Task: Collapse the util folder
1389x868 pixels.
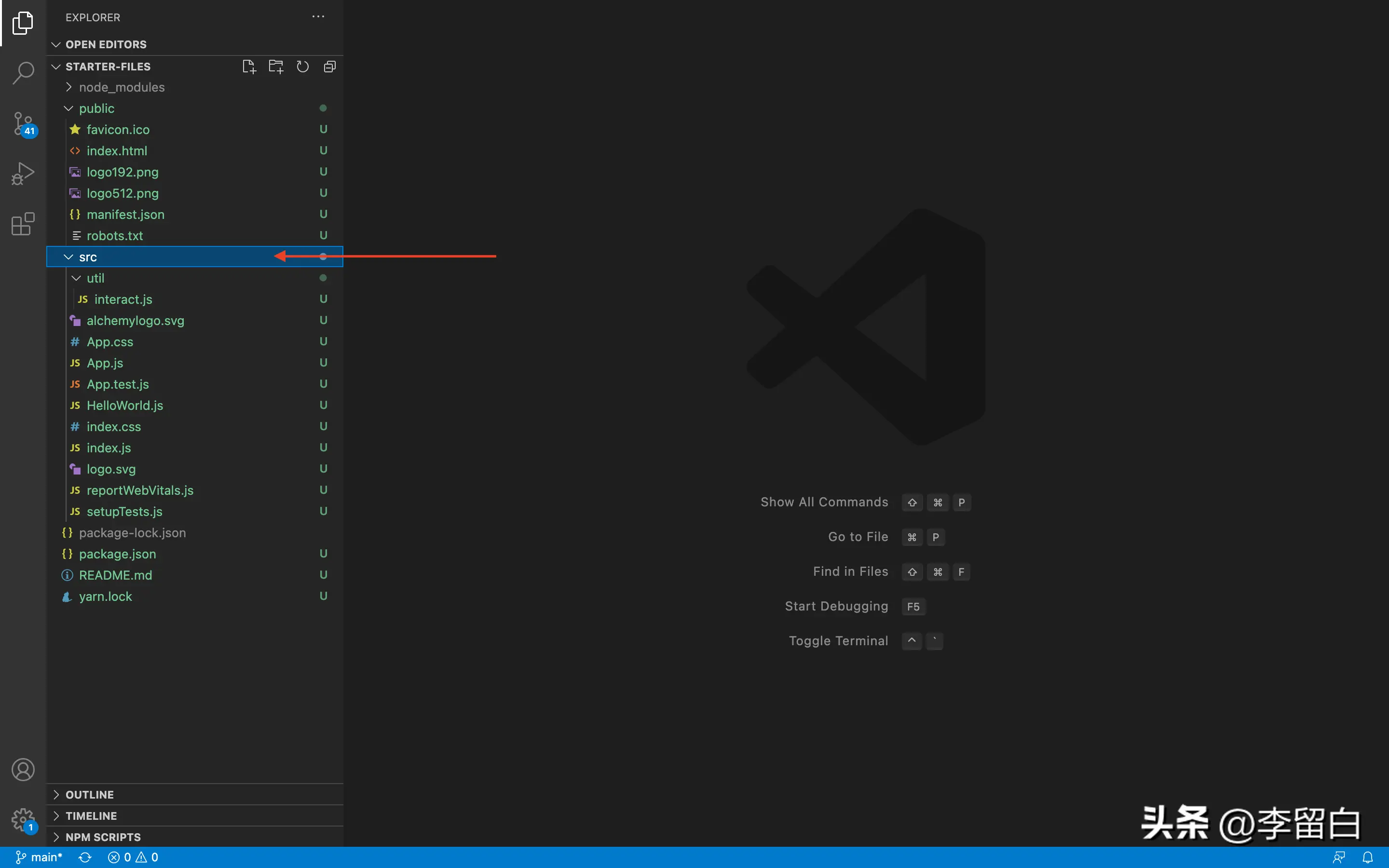Action: pos(95,278)
